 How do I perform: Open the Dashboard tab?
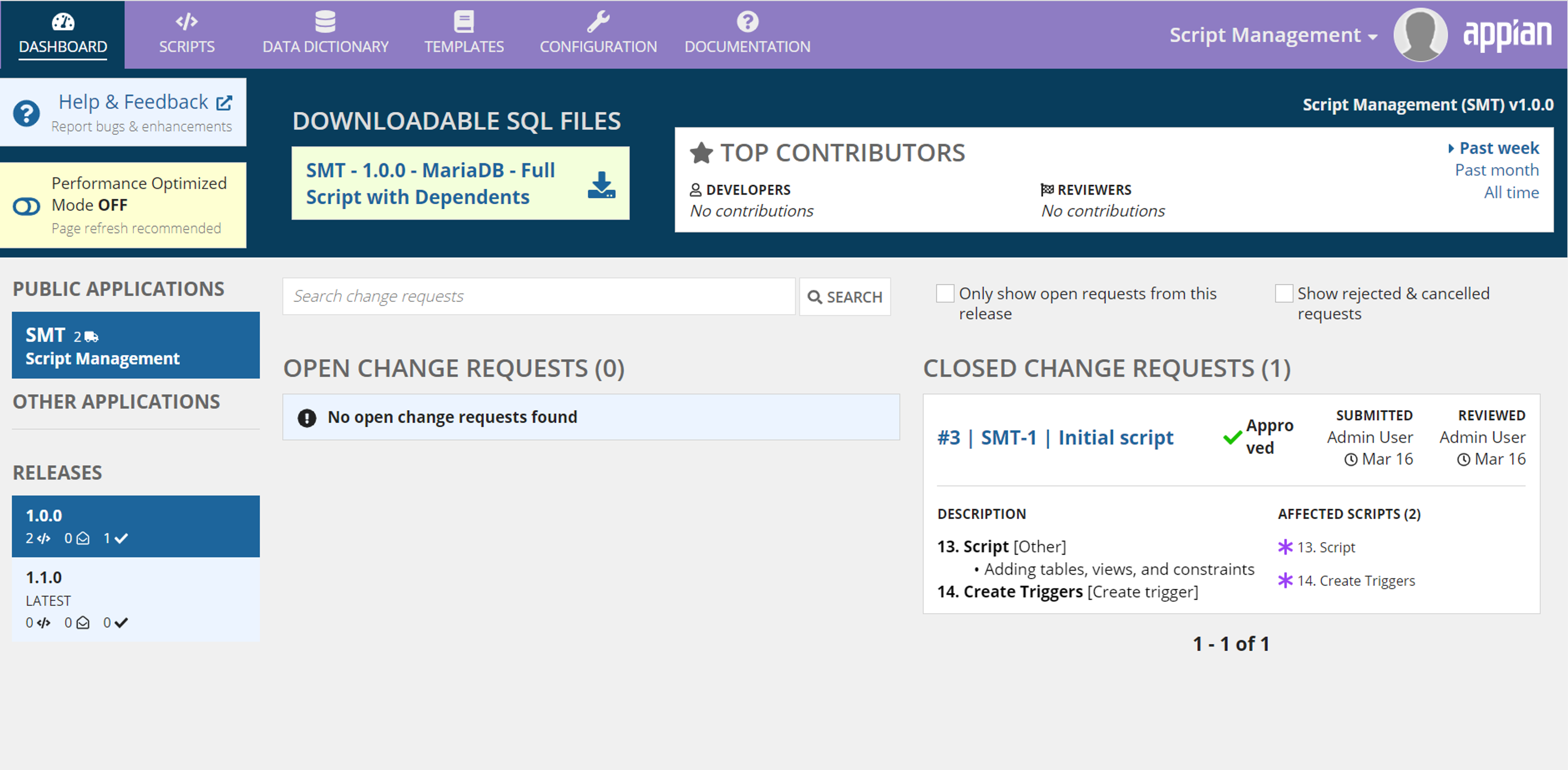[x=63, y=35]
